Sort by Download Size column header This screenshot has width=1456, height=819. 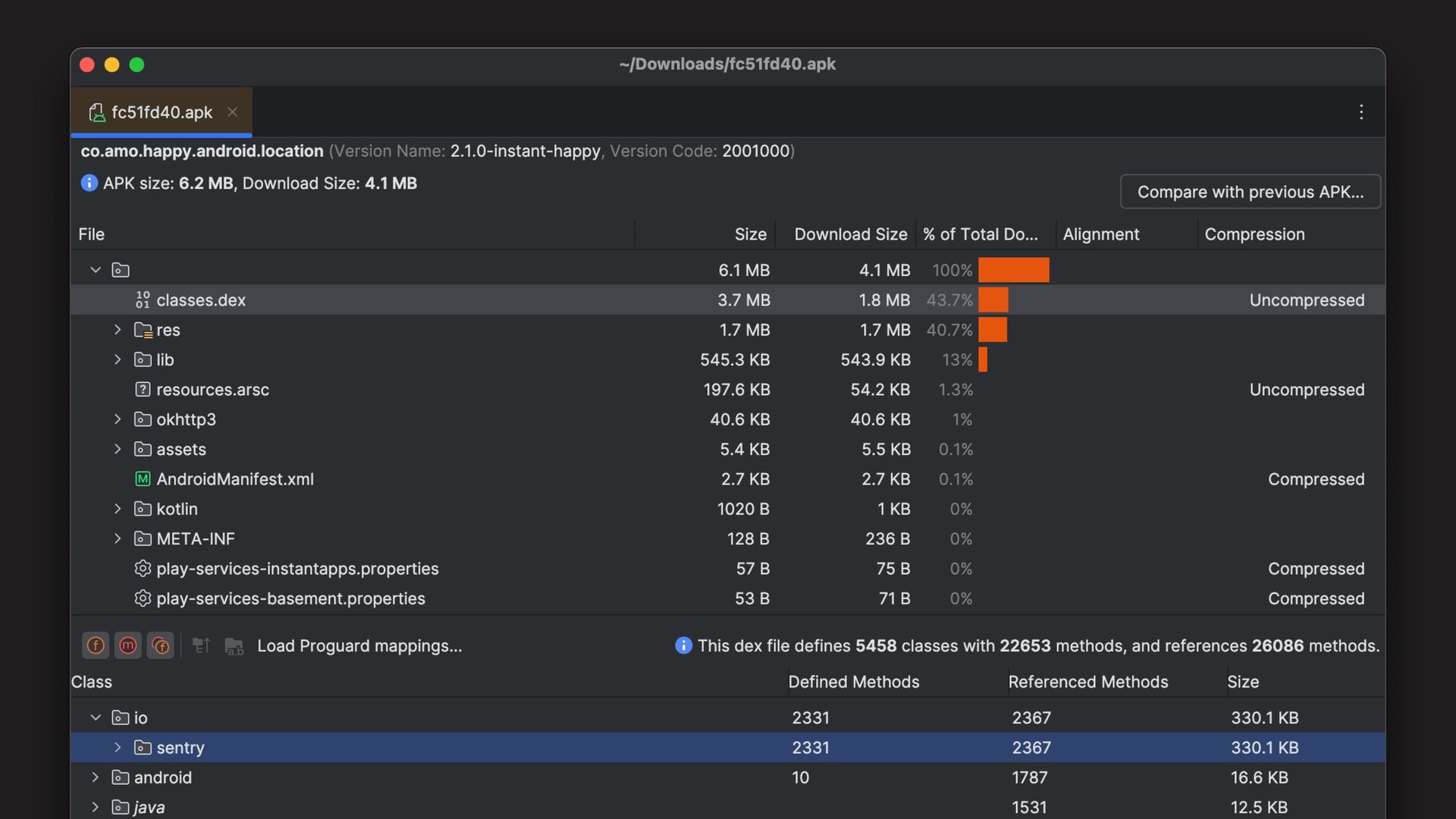click(x=850, y=234)
